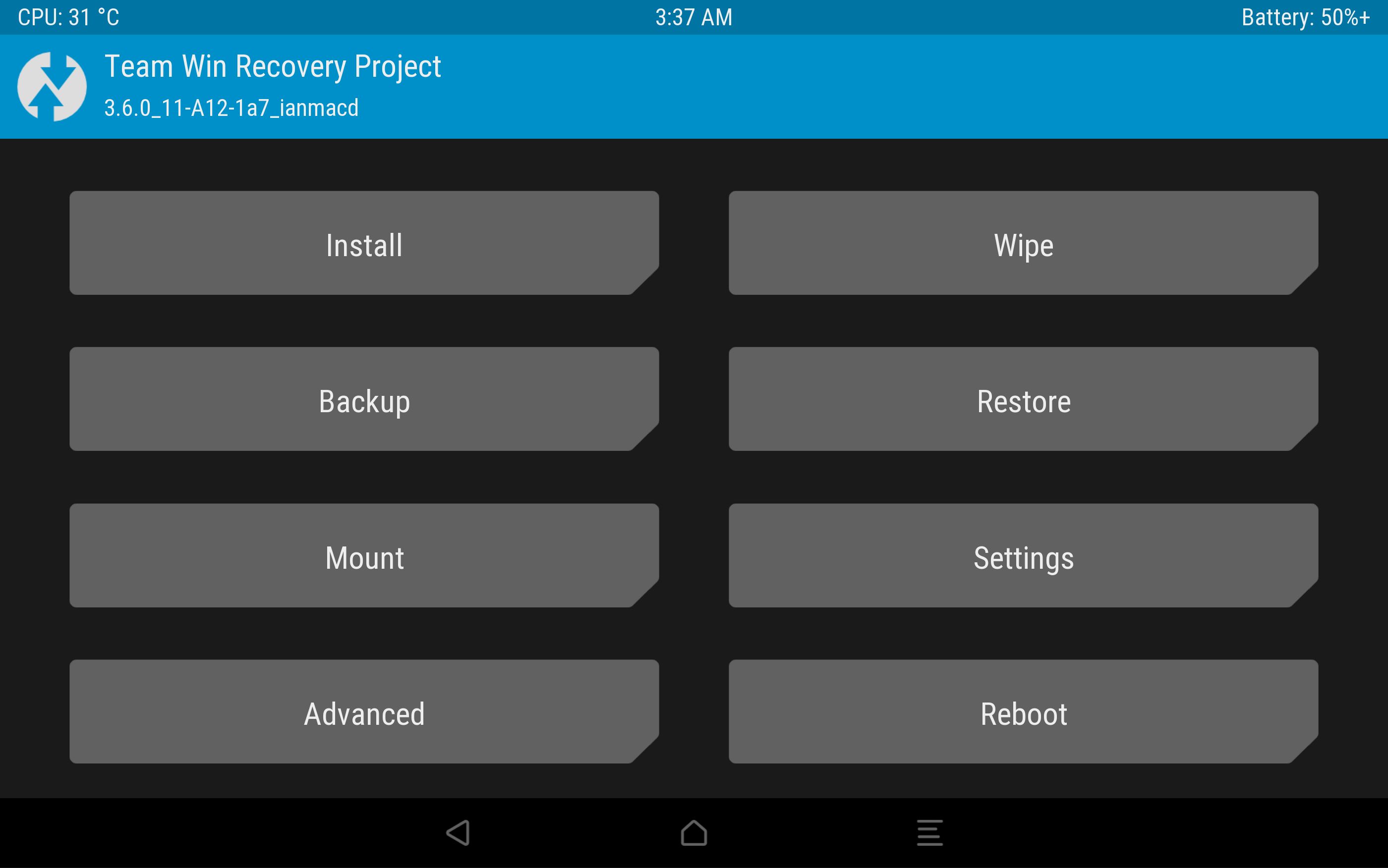This screenshot has height=868, width=1388.
Task: Click the 3:37 AM clock
Action: click(x=694, y=17)
